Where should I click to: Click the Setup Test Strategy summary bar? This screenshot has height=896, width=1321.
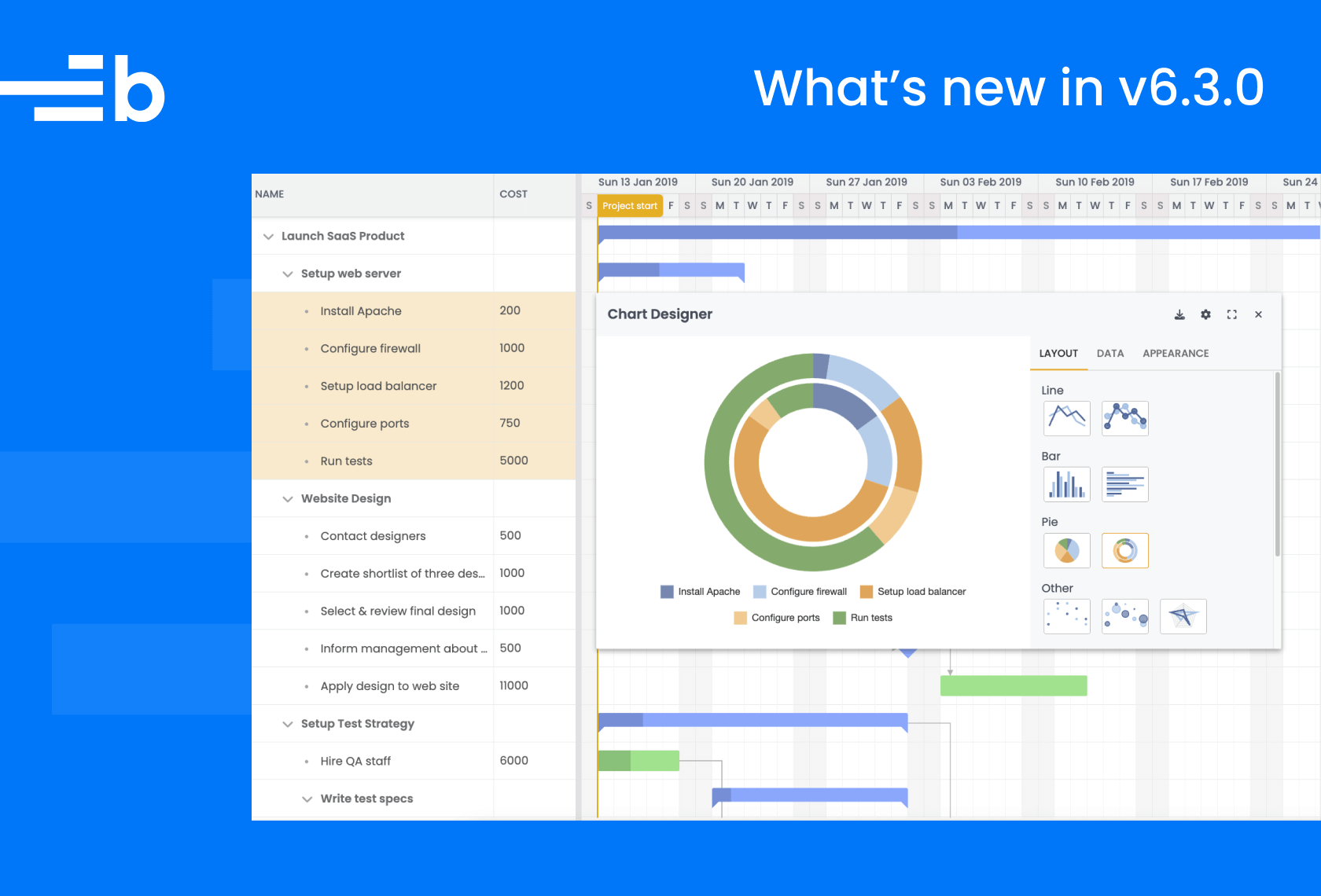(x=752, y=722)
